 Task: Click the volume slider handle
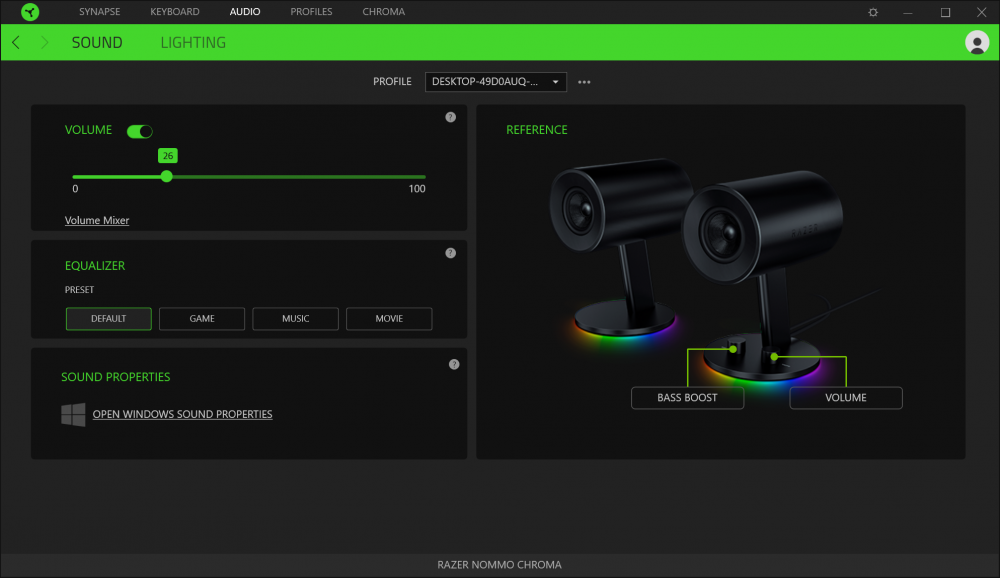(166, 177)
